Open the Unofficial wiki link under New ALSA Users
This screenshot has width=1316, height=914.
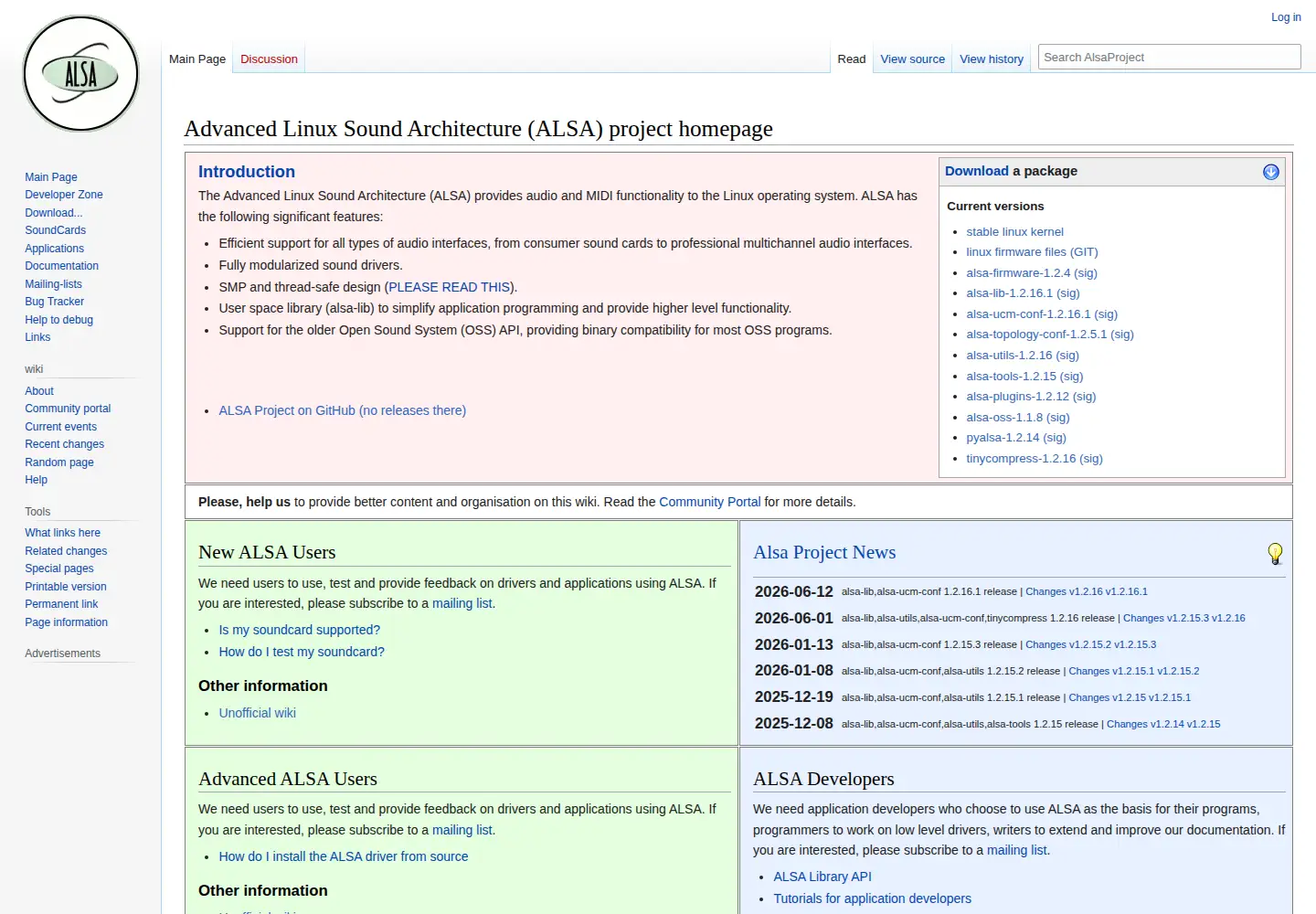(x=258, y=713)
